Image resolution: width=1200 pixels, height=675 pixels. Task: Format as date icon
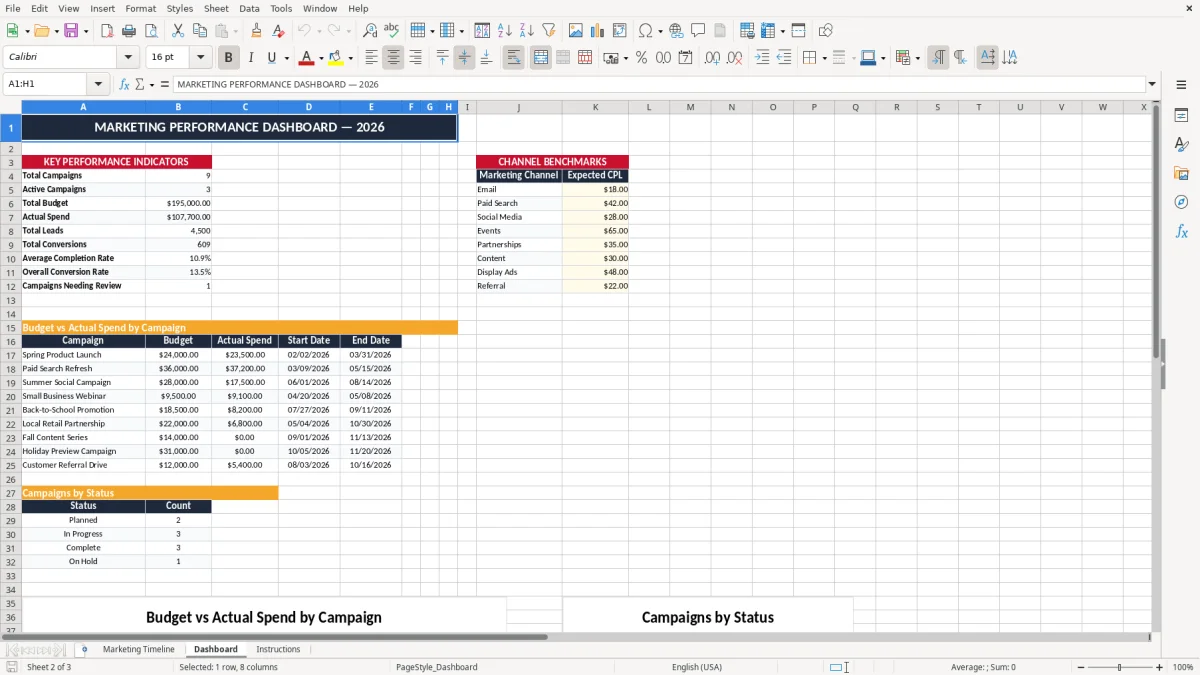[x=685, y=58]
